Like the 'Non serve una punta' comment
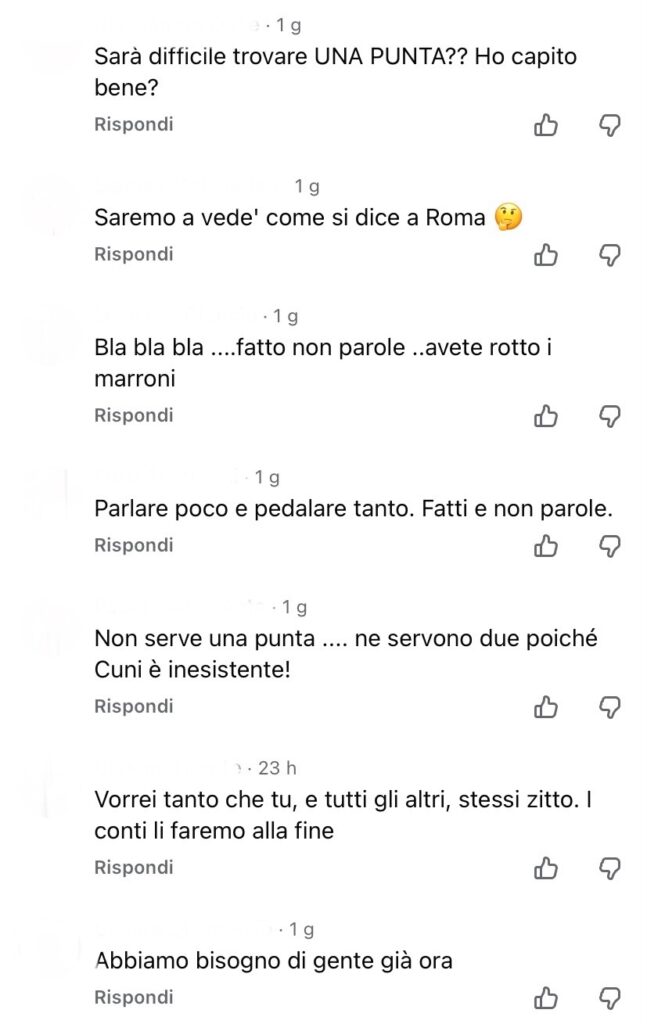 (x=546, y=707)
